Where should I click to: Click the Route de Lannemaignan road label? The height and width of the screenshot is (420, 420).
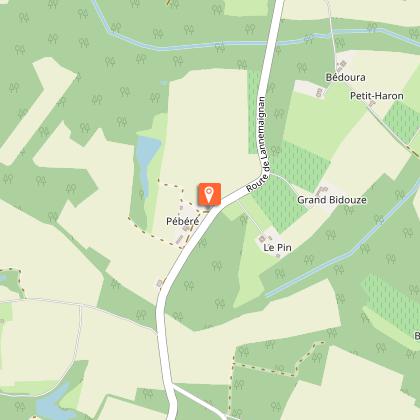258,144
